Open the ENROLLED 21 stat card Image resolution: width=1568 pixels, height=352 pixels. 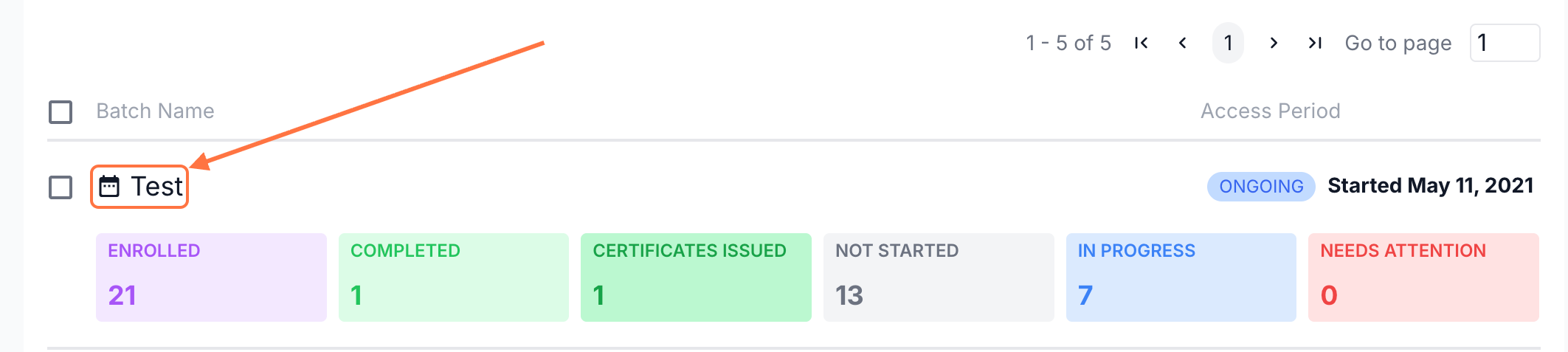pyautogui.click(x=211, y=277)
